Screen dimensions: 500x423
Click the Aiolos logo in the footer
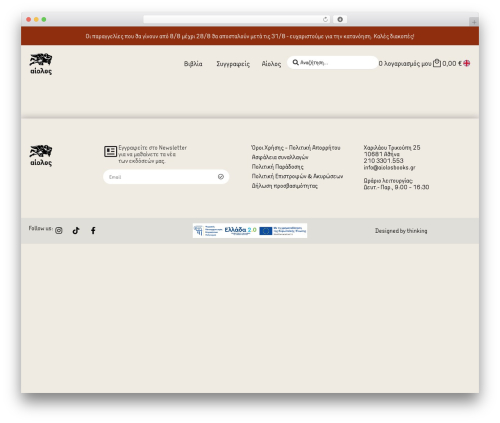(41, 156)
